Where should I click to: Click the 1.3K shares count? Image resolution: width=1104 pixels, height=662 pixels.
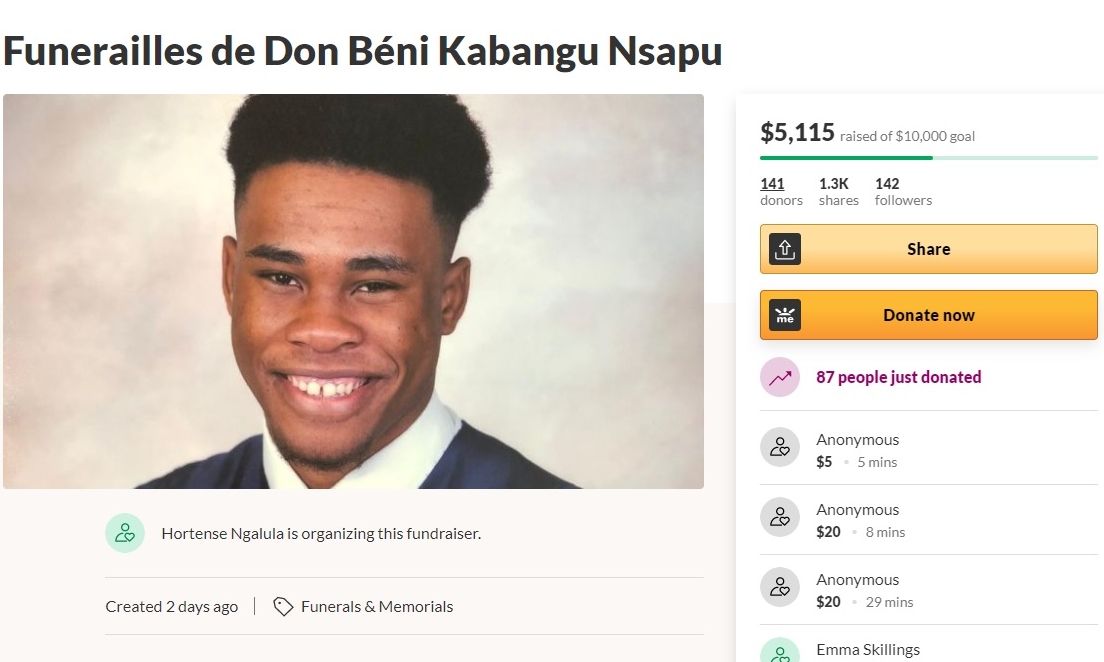839,192
